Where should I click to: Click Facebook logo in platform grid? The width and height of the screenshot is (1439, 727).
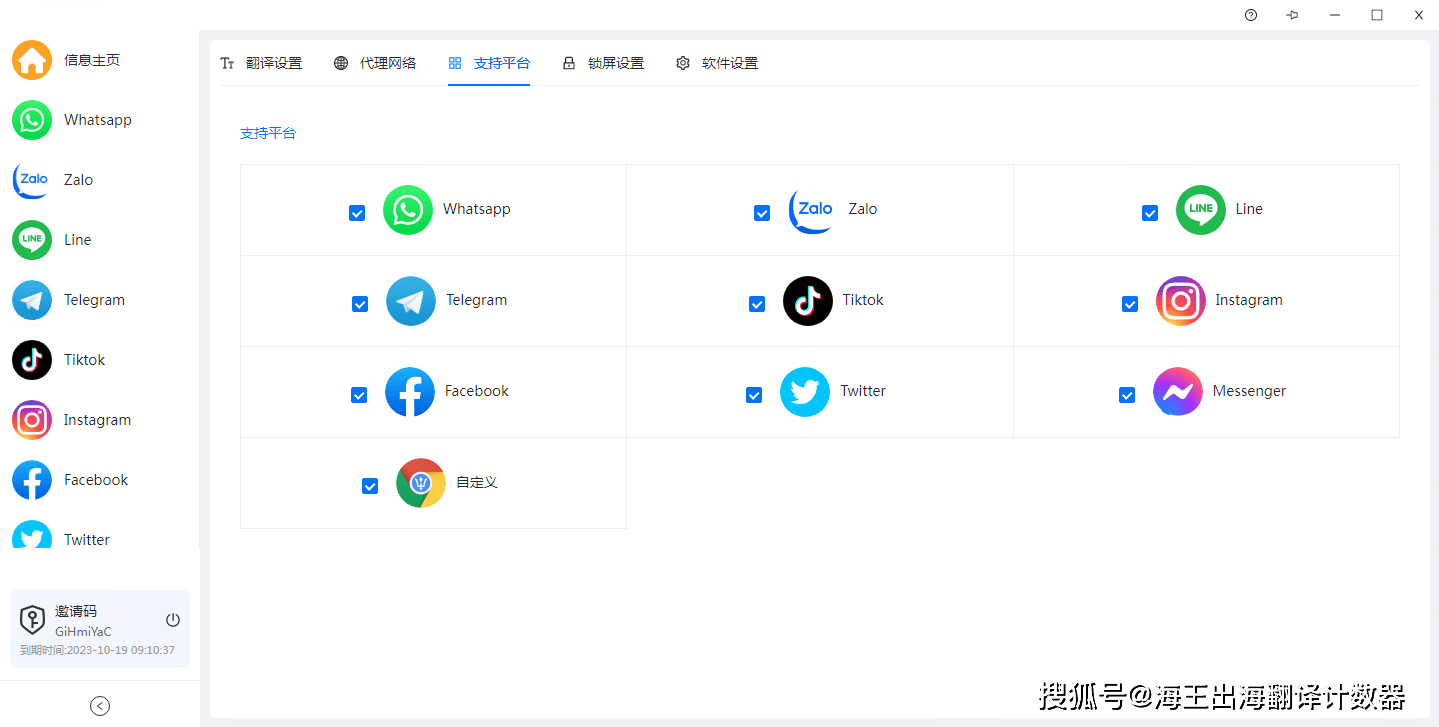[410, 392]
